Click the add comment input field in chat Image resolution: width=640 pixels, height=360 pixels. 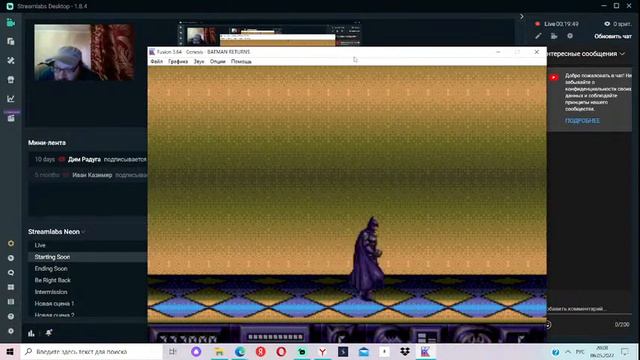(x=589, y=309)
